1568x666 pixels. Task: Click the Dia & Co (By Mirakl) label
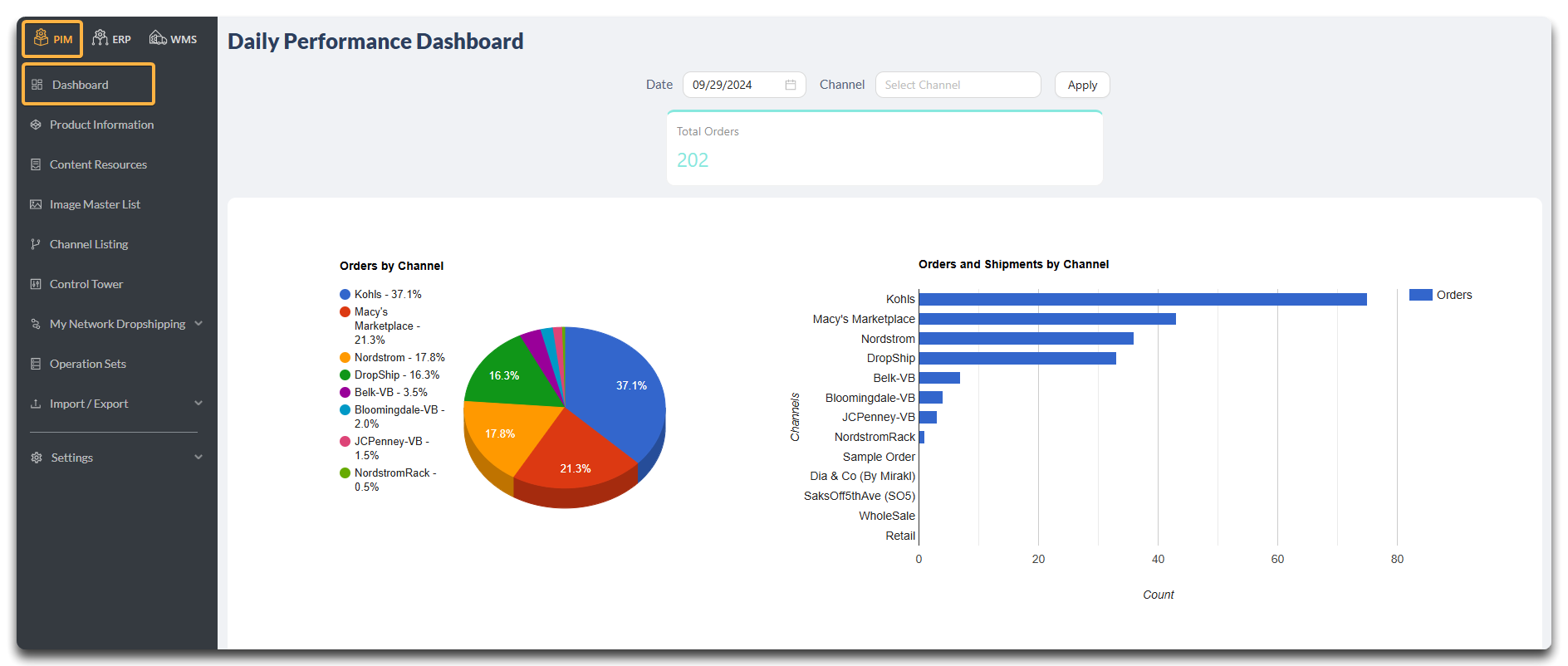coord(862,476)
